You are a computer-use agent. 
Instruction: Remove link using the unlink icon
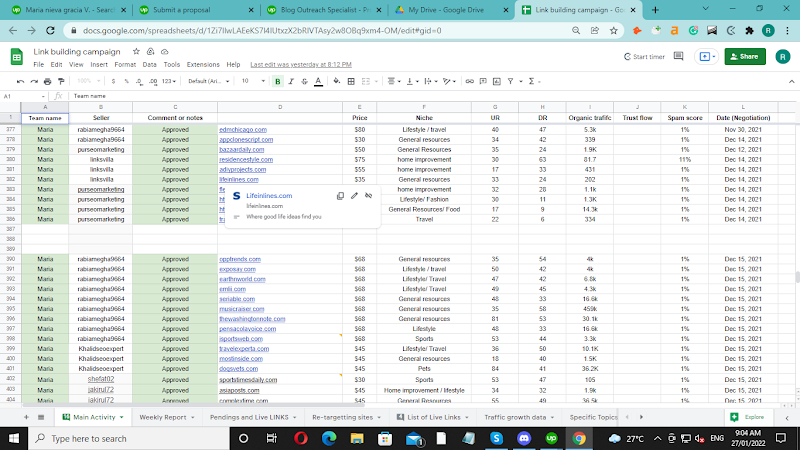click(x=369, y=196)
